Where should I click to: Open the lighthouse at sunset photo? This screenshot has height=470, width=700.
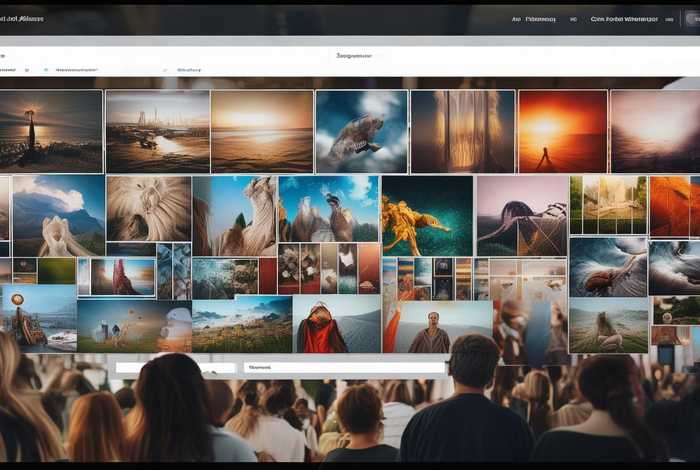[51, 131]
